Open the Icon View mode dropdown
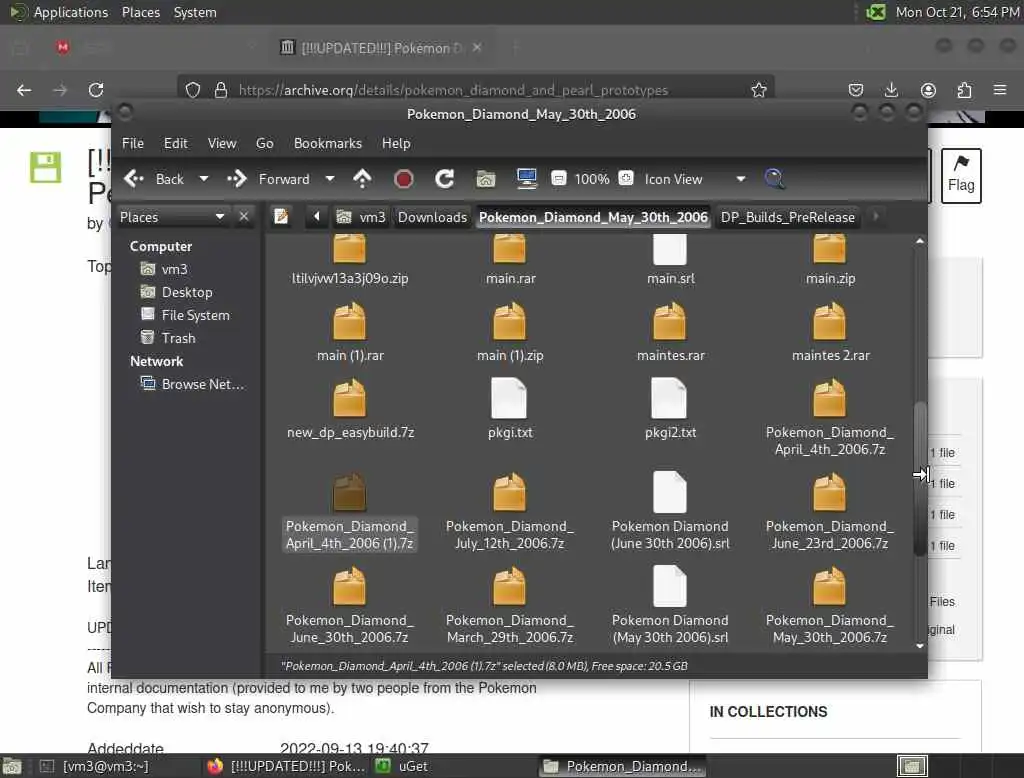1024x778 pixels. click(x=695, y=179)
